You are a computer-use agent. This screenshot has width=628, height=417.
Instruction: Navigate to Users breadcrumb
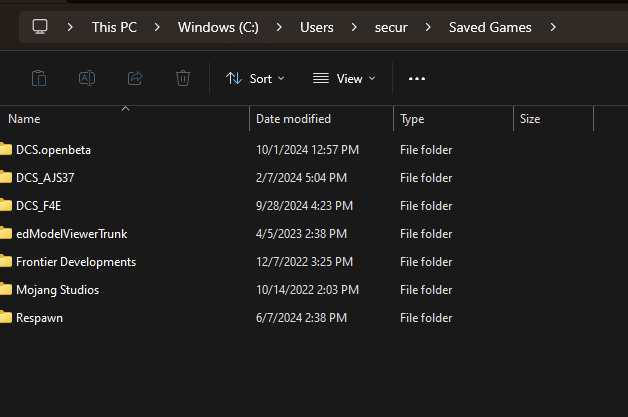[x=317, y=27]
